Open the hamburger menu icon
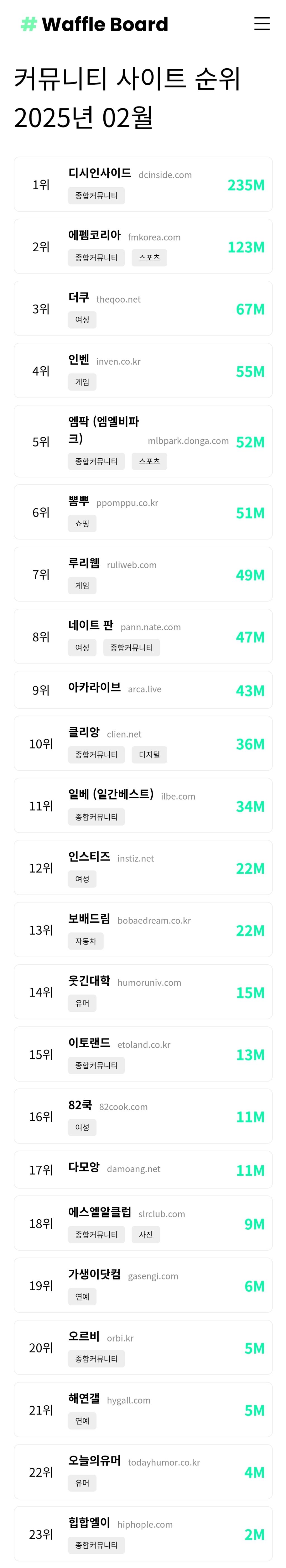Screen dimensions: 286x1568 point(262,24)
